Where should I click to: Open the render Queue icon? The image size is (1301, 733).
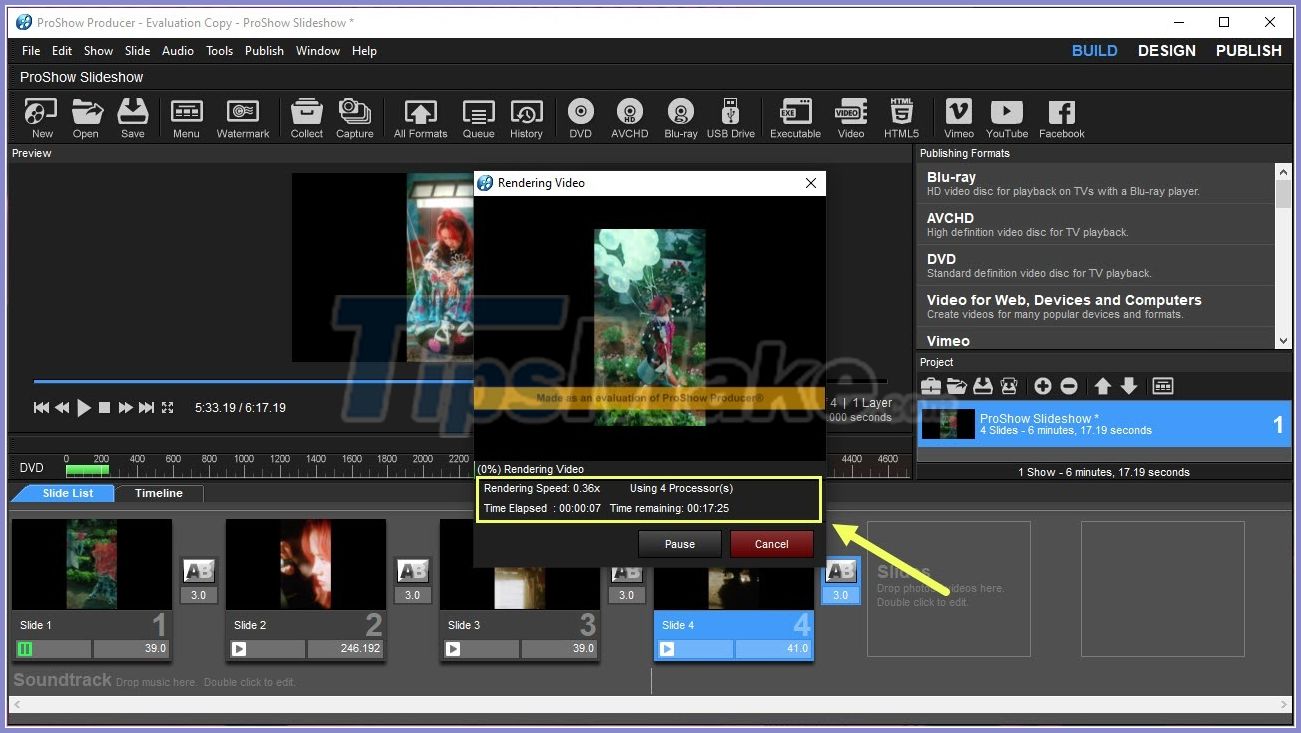[x=478, y=117]
